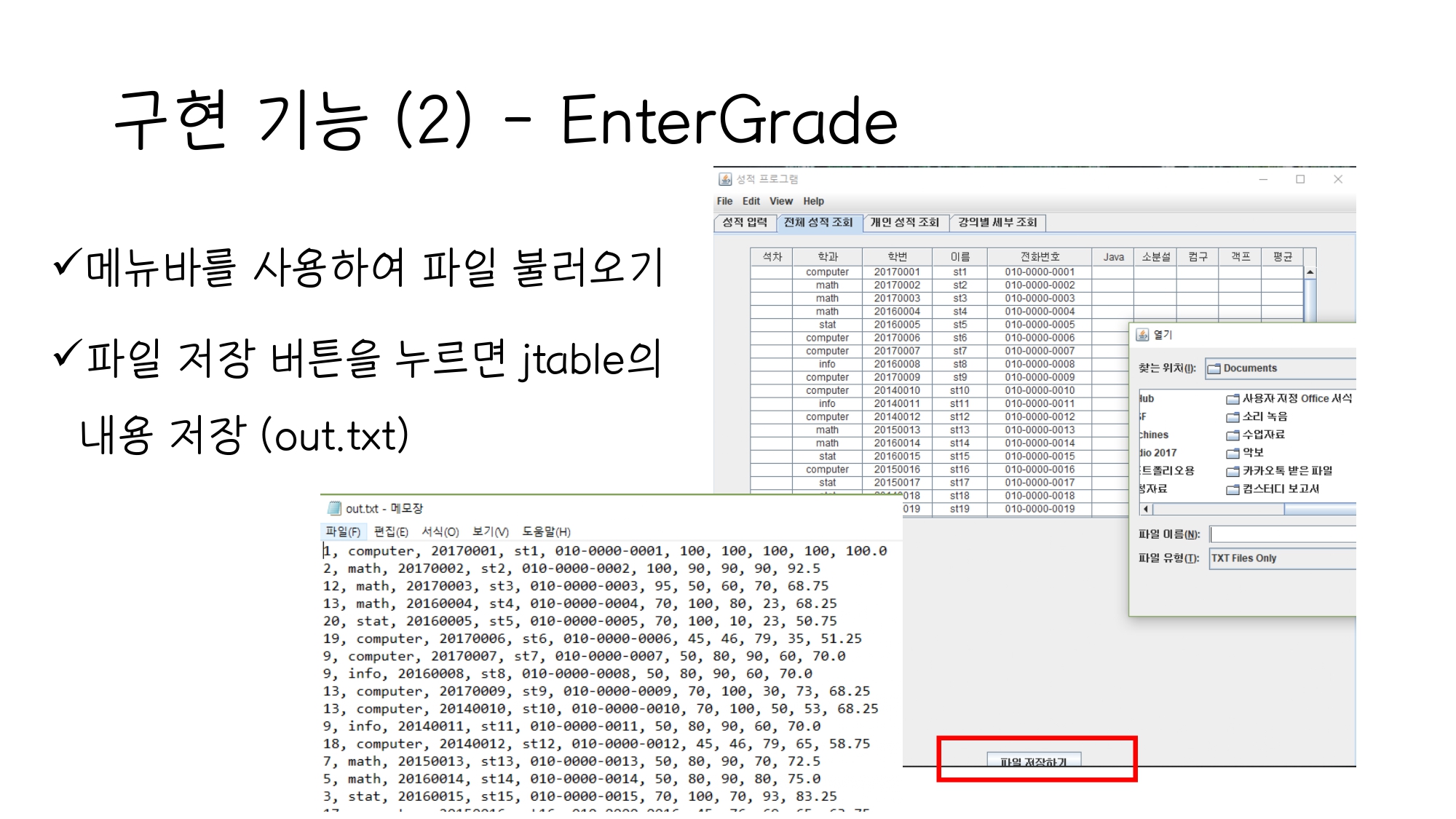
Task: Switch to the 개인 성적 조회 tab
Action: click(x=905, y=223)
